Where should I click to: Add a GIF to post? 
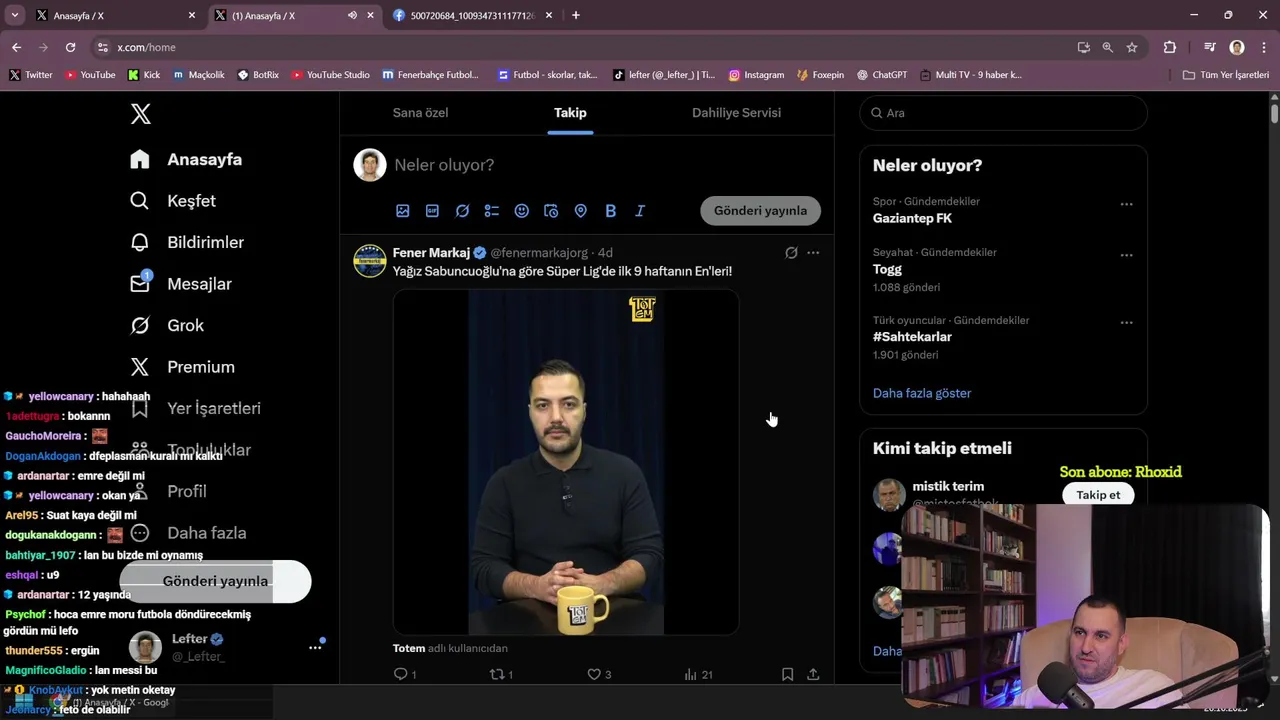[432, 211]
